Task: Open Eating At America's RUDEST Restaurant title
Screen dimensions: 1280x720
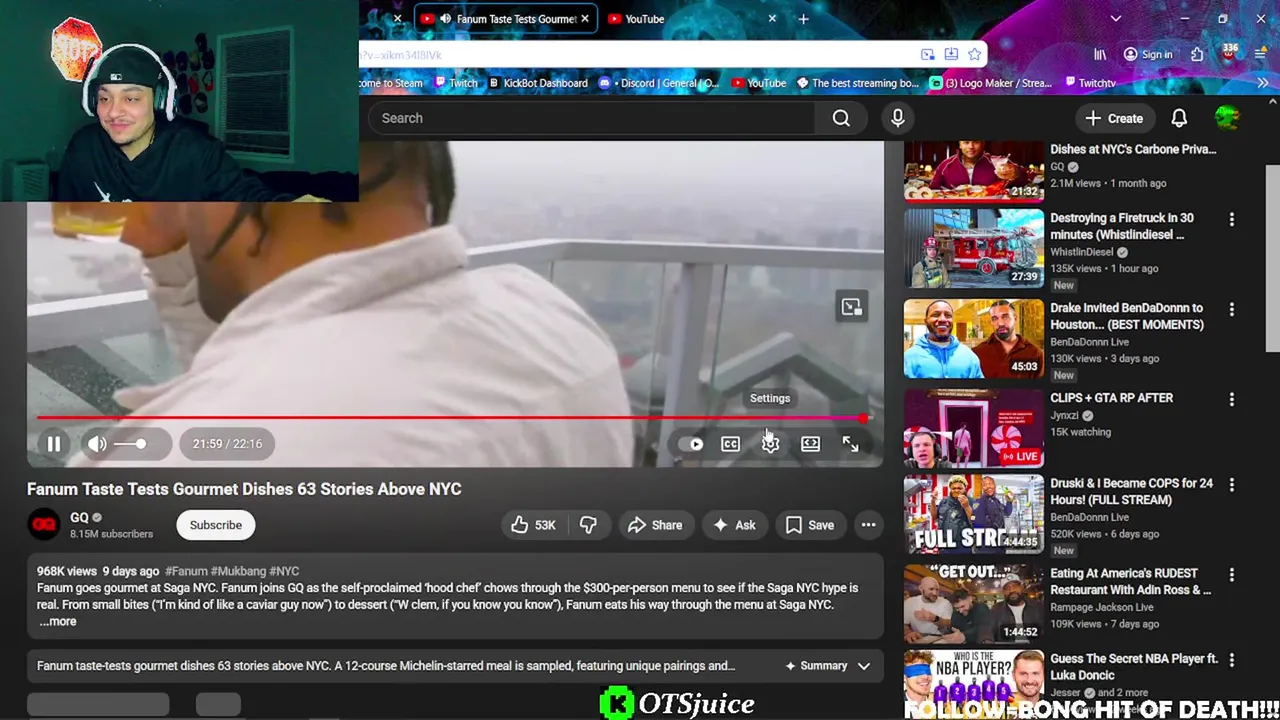Action: coord(1130,582)
